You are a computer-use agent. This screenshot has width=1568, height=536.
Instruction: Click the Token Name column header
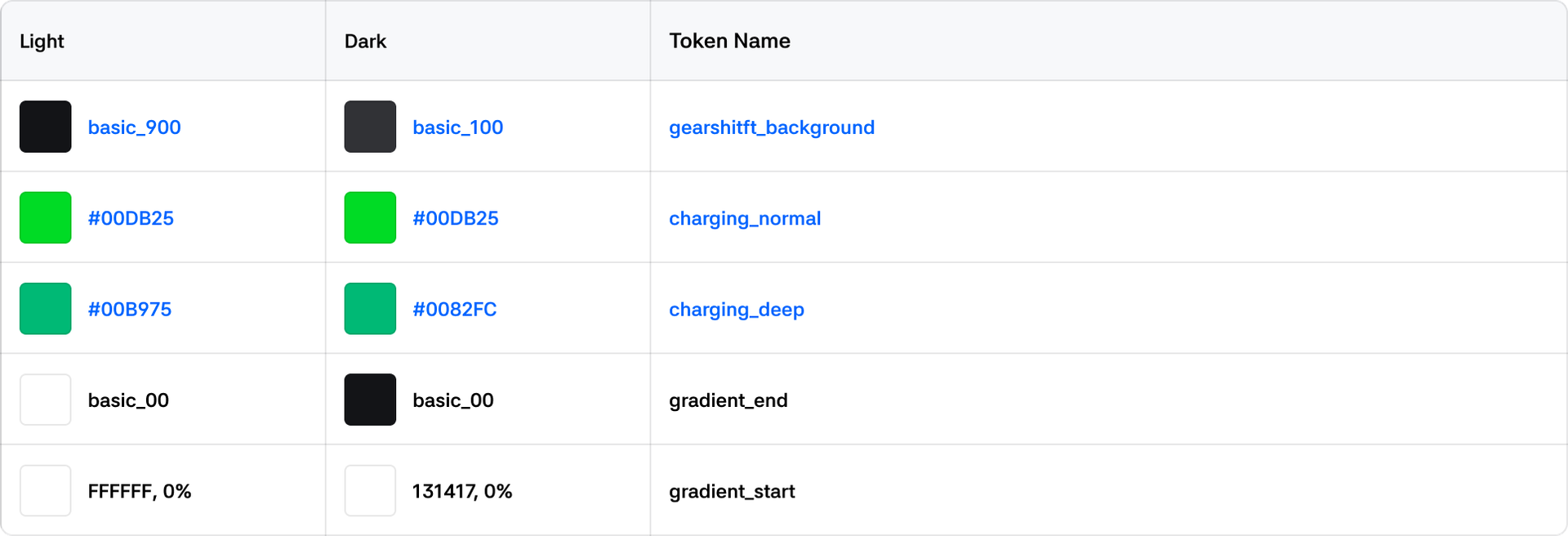pos(730,41)
